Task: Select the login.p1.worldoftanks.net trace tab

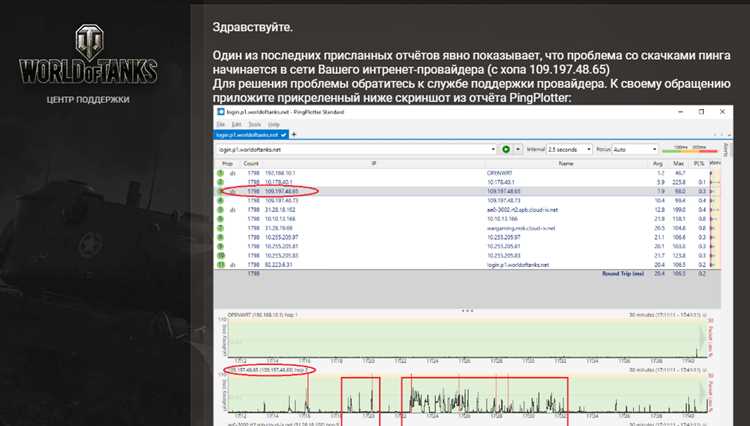Action: pyautogui.click(x=251, y=135)
